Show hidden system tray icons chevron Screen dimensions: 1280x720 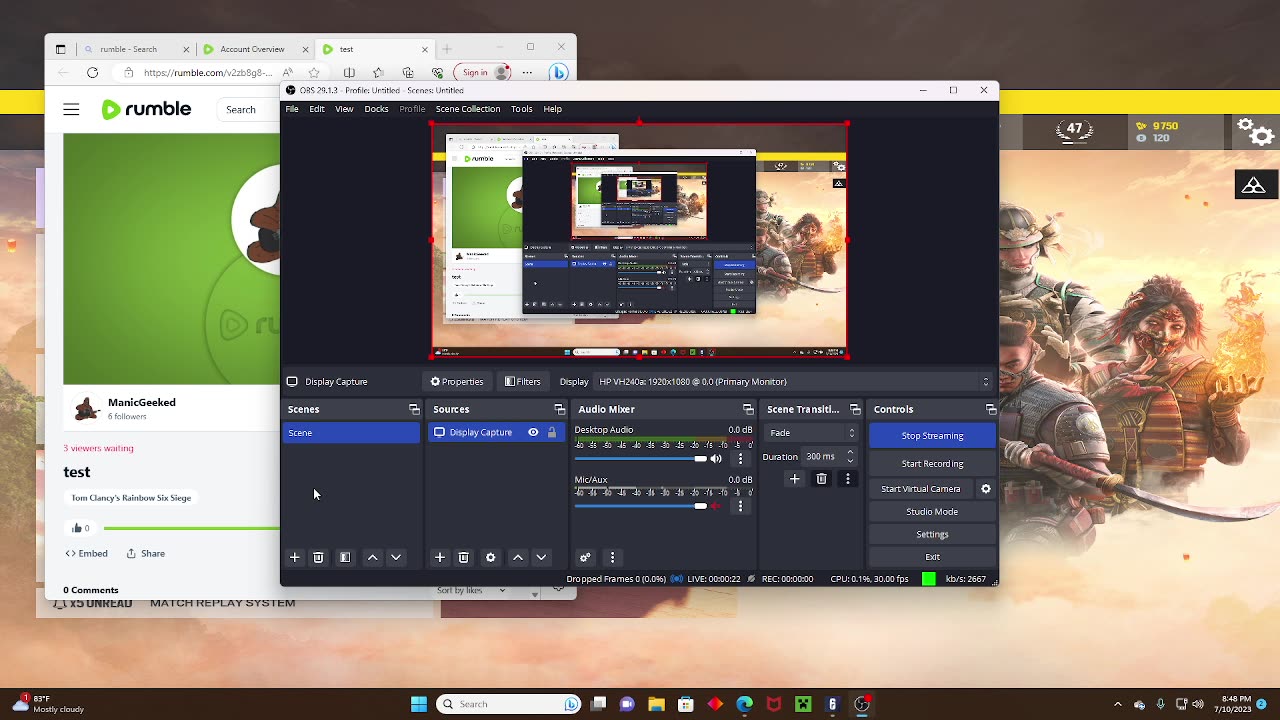[x=1118, y=704]
